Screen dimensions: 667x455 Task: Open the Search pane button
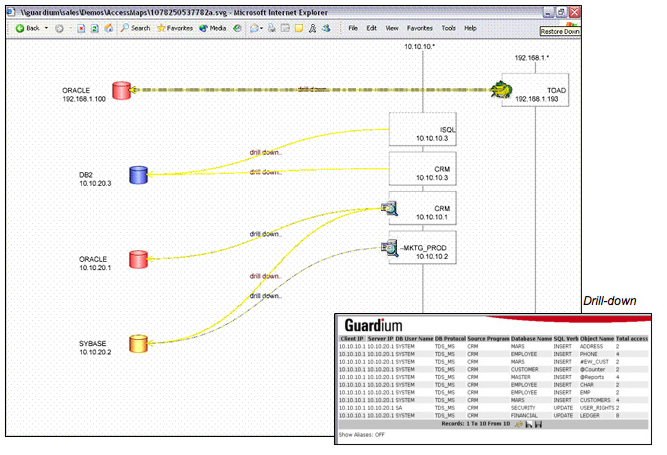[x=135, y=28]
